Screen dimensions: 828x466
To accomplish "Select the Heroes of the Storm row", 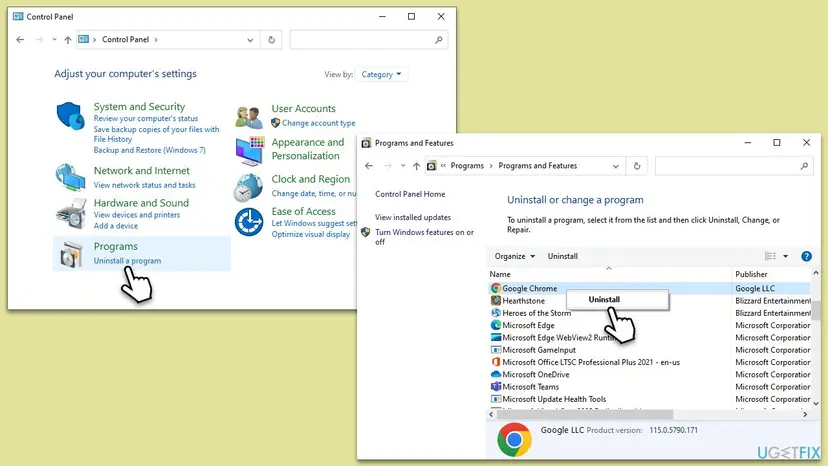I will pos(650,313).
